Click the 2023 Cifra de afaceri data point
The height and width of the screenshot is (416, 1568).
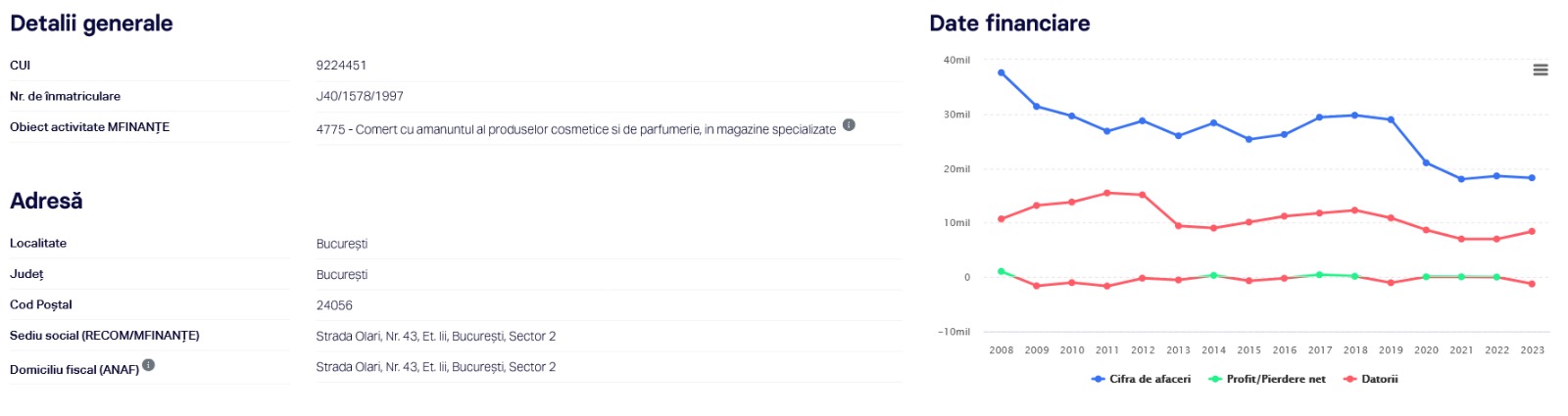[1532, 178]
